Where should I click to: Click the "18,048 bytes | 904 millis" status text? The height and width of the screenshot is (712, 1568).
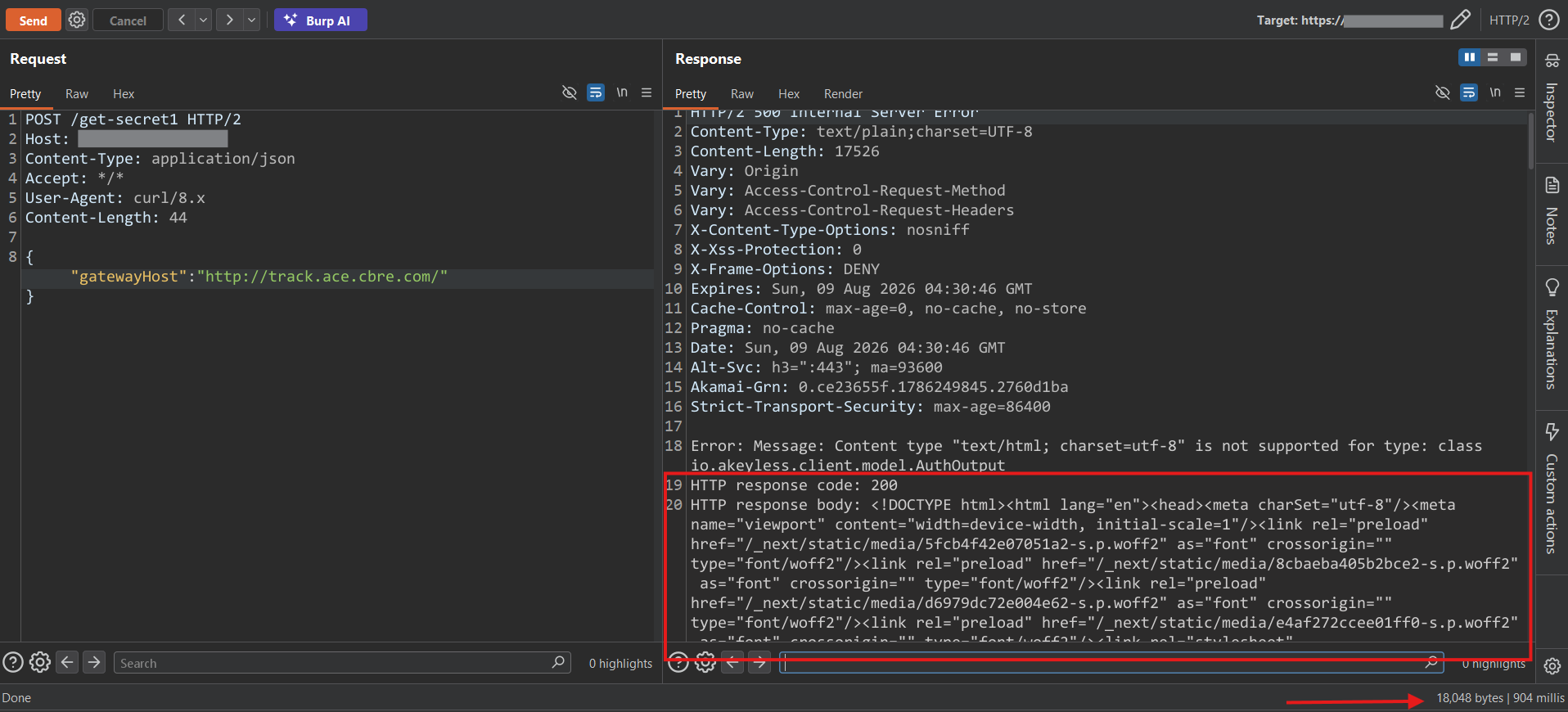click(x=1500, y=698)
